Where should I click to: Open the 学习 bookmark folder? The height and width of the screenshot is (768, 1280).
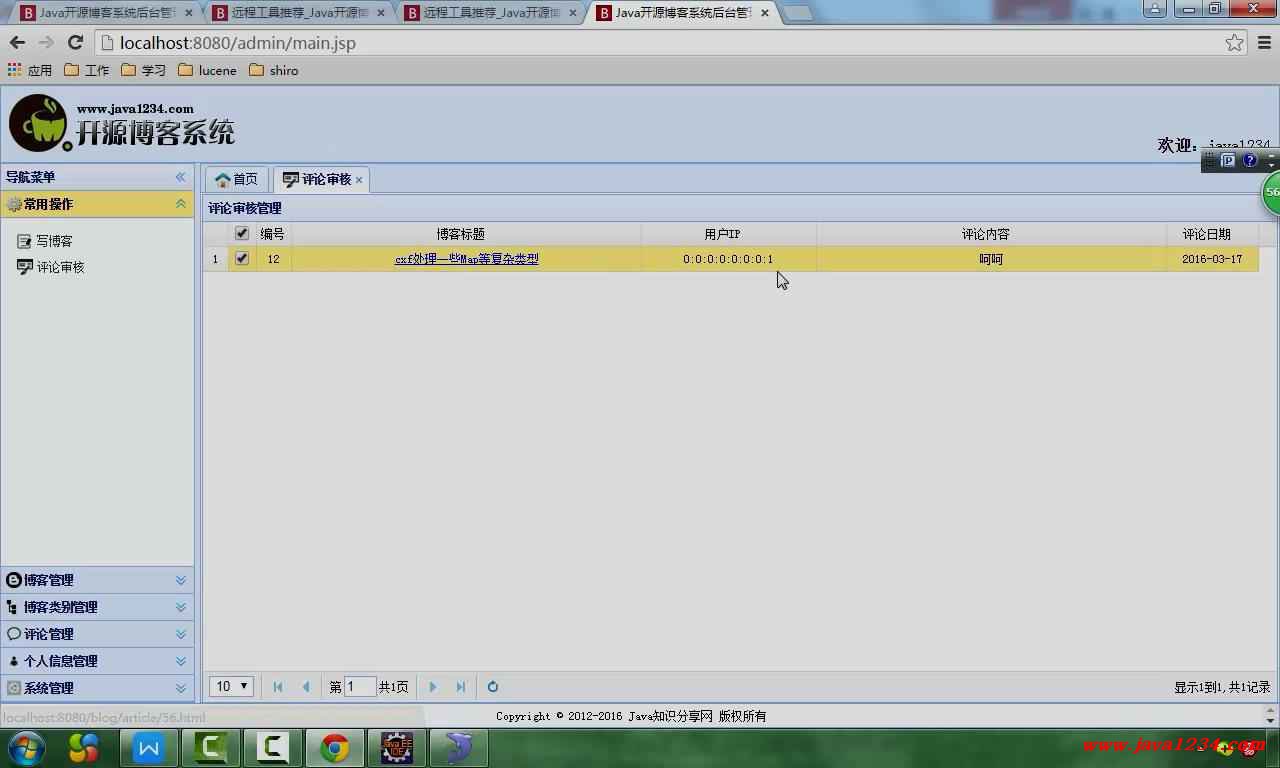143,70
